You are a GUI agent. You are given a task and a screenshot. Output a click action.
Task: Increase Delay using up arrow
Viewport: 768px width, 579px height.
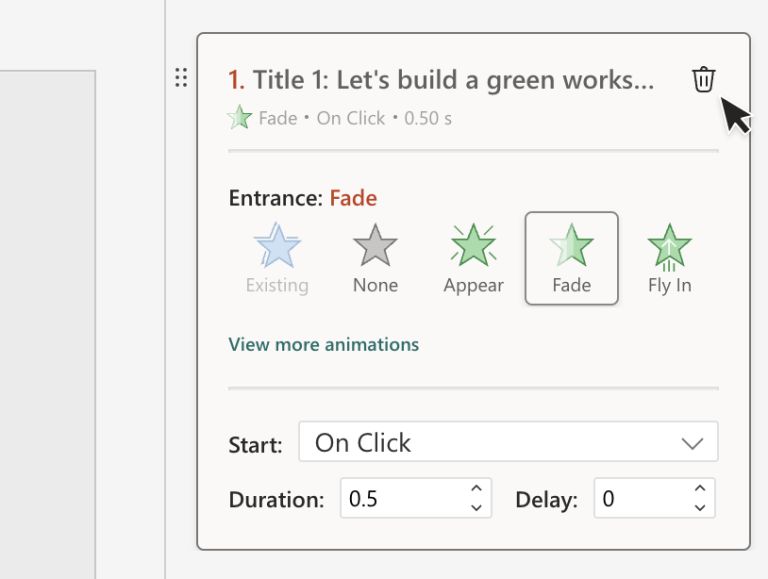click(x=699, y=489)
